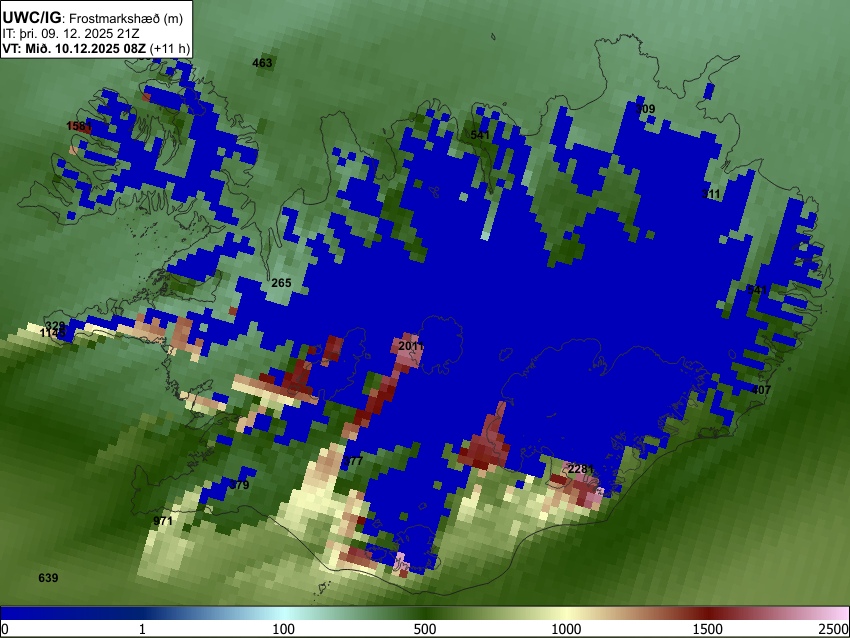Click the 265 value label
The height and width of the screenshot is (638, 850).
point(281,283)
